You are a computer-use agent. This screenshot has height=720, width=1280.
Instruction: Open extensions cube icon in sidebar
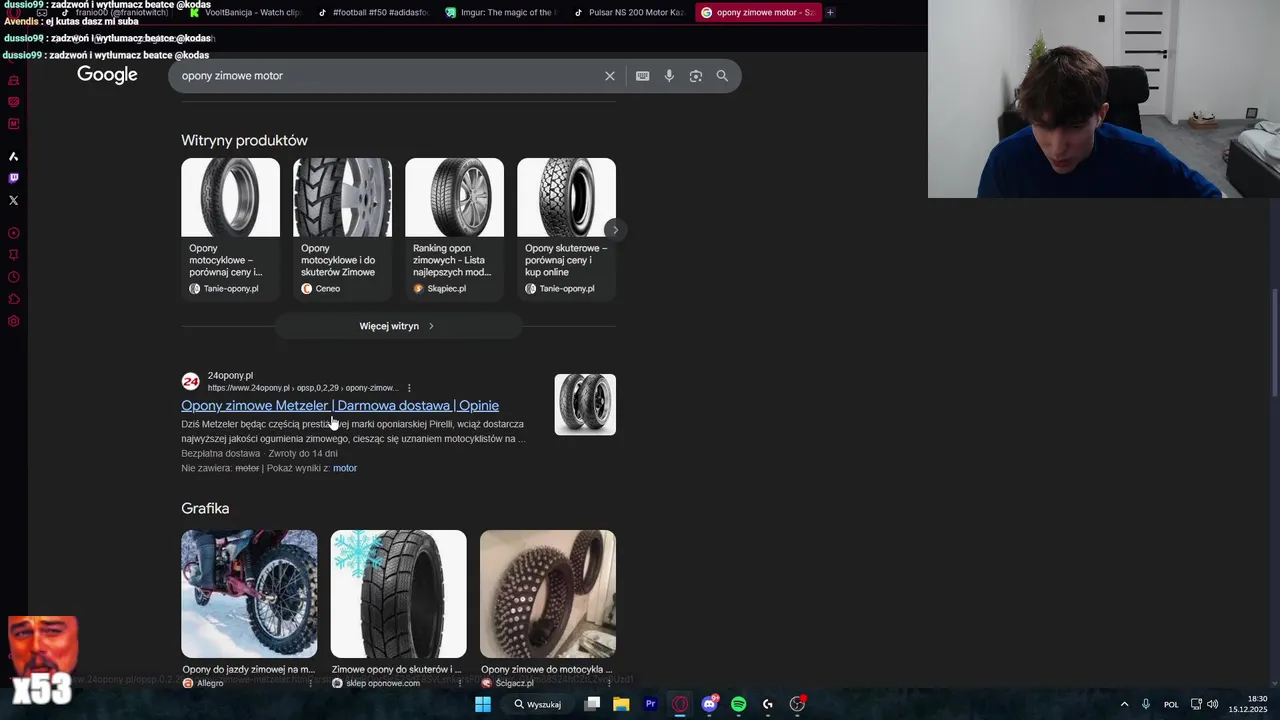(13, 299)
